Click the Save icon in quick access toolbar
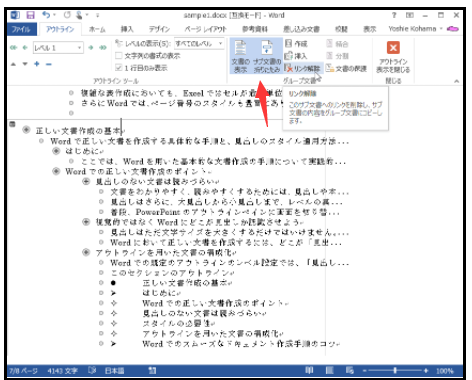Image resolution: width=472 pixels, height=380 pixels. coord(30,15)
